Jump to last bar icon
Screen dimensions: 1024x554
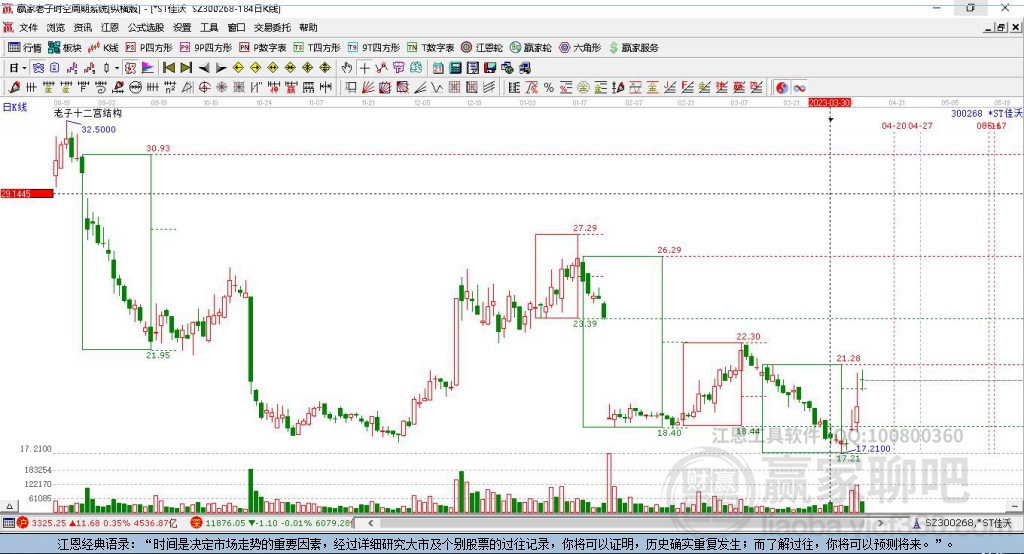pos(186,67)
